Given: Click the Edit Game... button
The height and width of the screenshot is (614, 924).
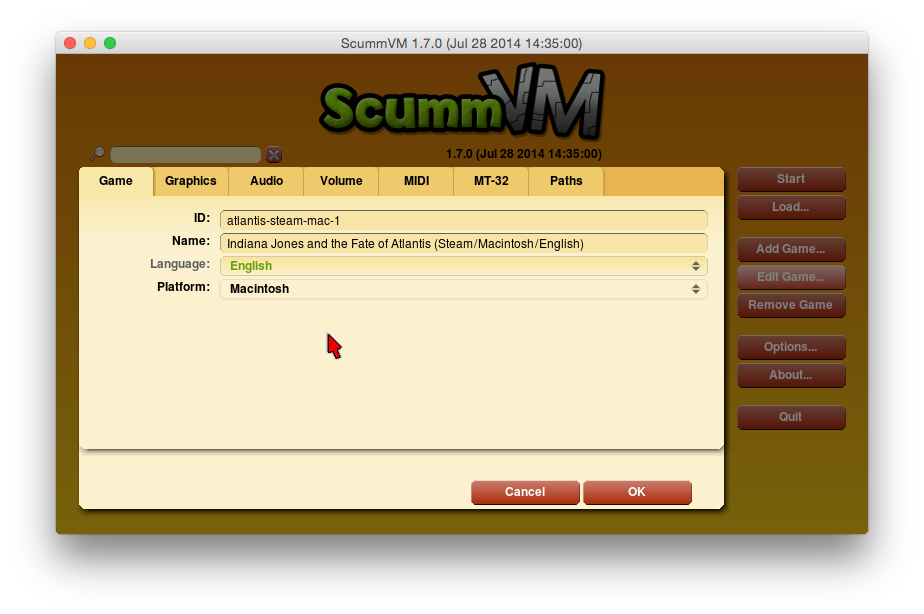Looking at the screenshot, I should click(x=791, y=277).
